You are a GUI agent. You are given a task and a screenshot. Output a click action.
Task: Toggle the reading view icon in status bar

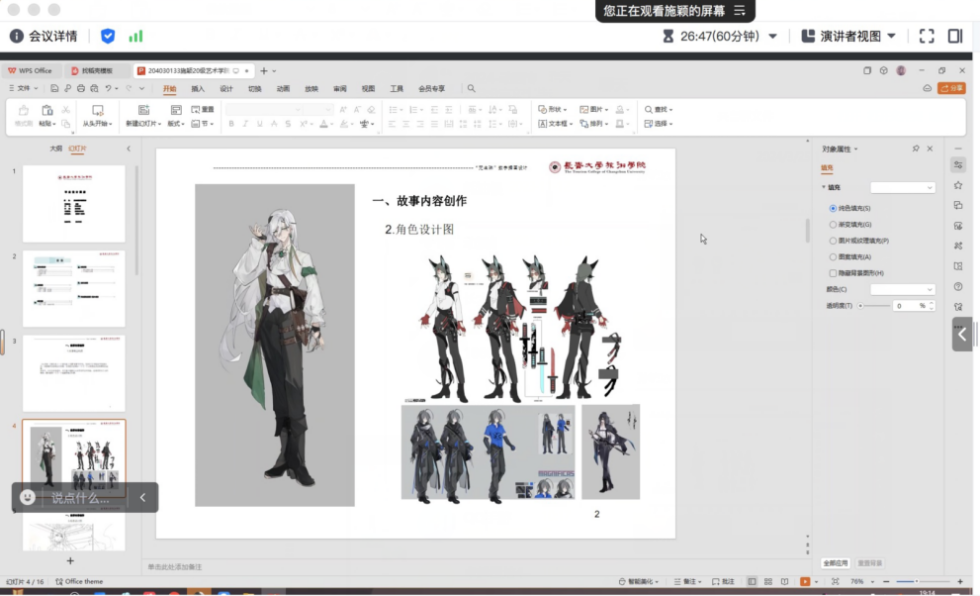point(784,582)
